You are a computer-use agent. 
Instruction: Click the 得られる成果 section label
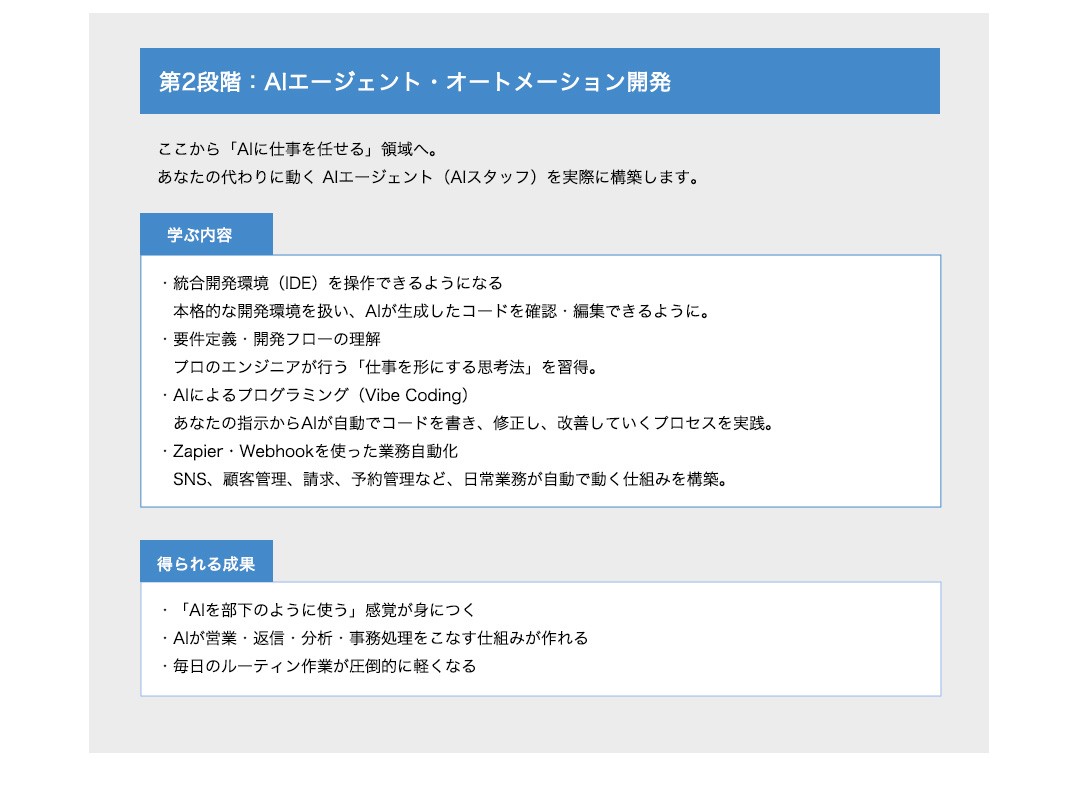pyautogui.click(x=206, y=563)
